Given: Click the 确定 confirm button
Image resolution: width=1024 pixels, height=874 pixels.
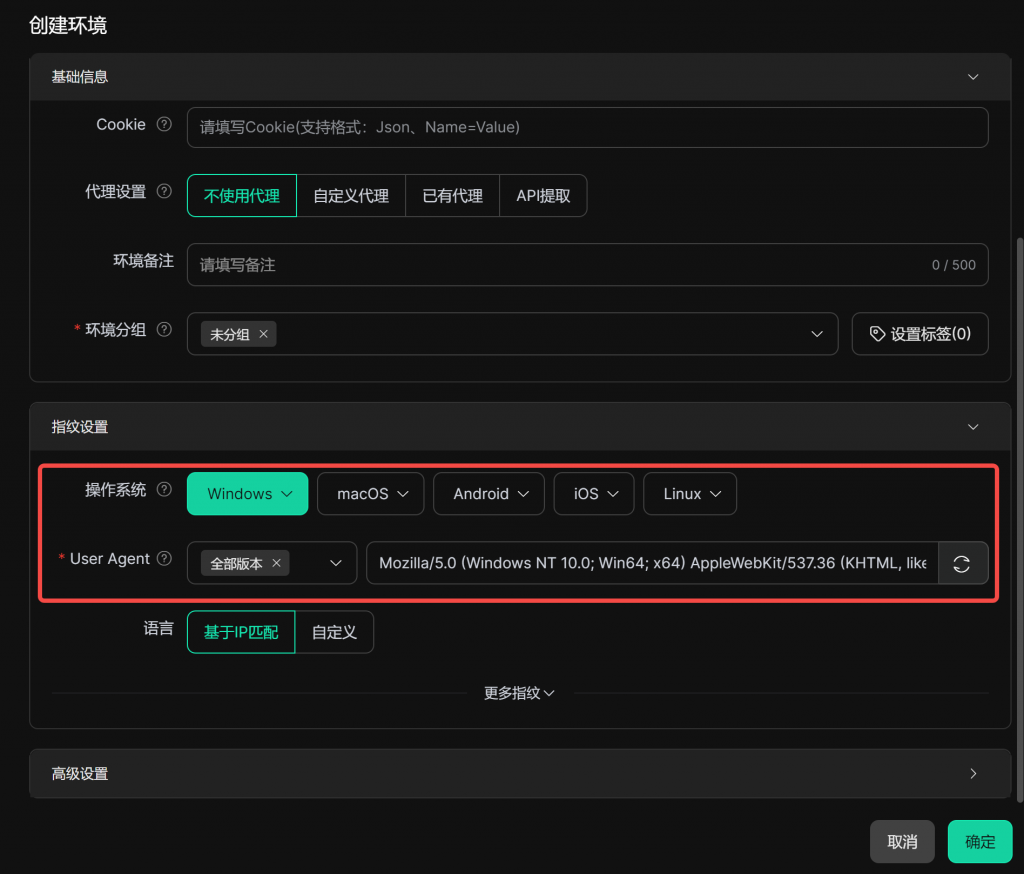Looking at the screenshot, I should (979, 842).
